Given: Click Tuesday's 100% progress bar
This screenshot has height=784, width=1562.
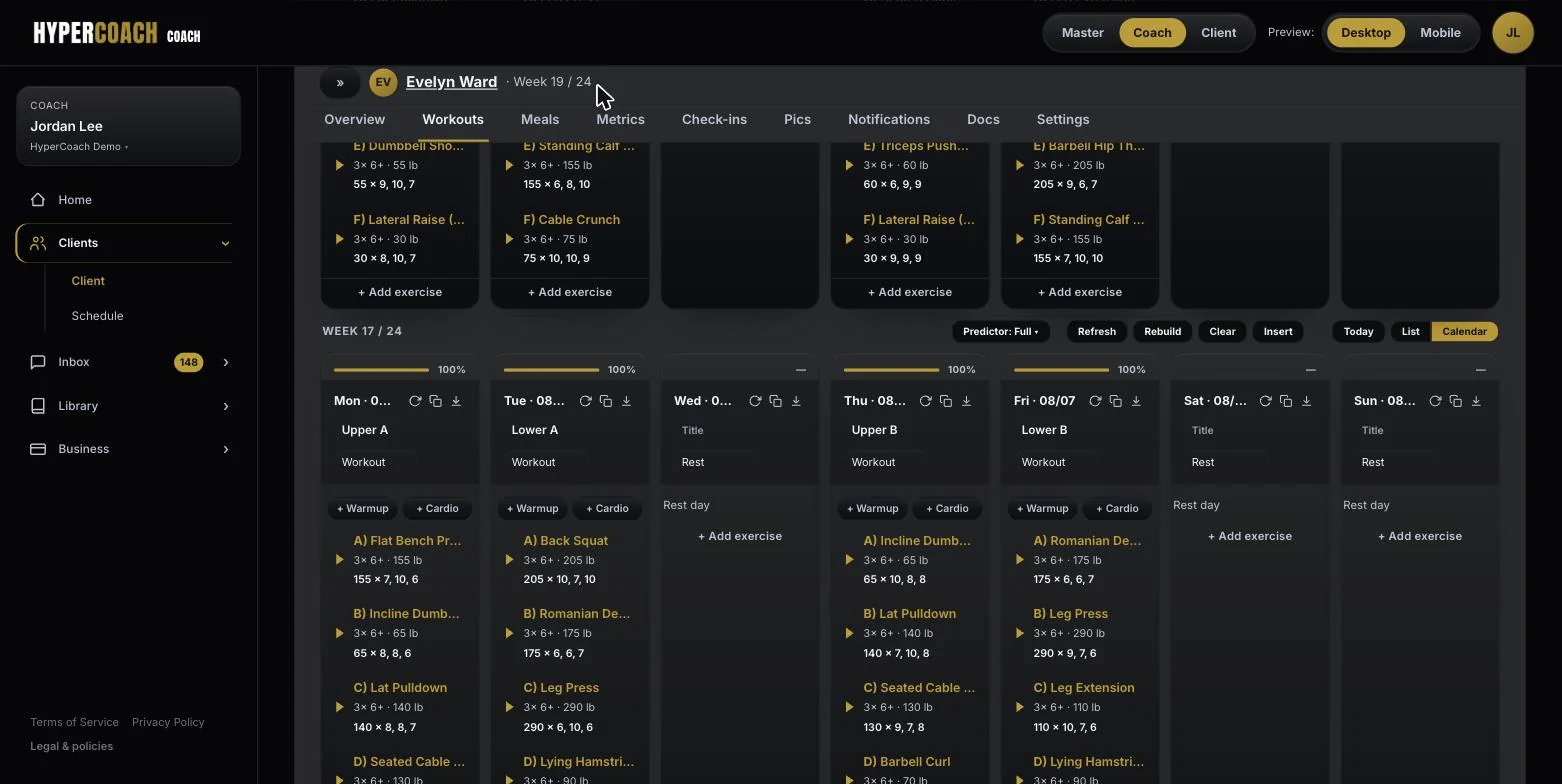Looking at the screenshot, I should 552,370.
